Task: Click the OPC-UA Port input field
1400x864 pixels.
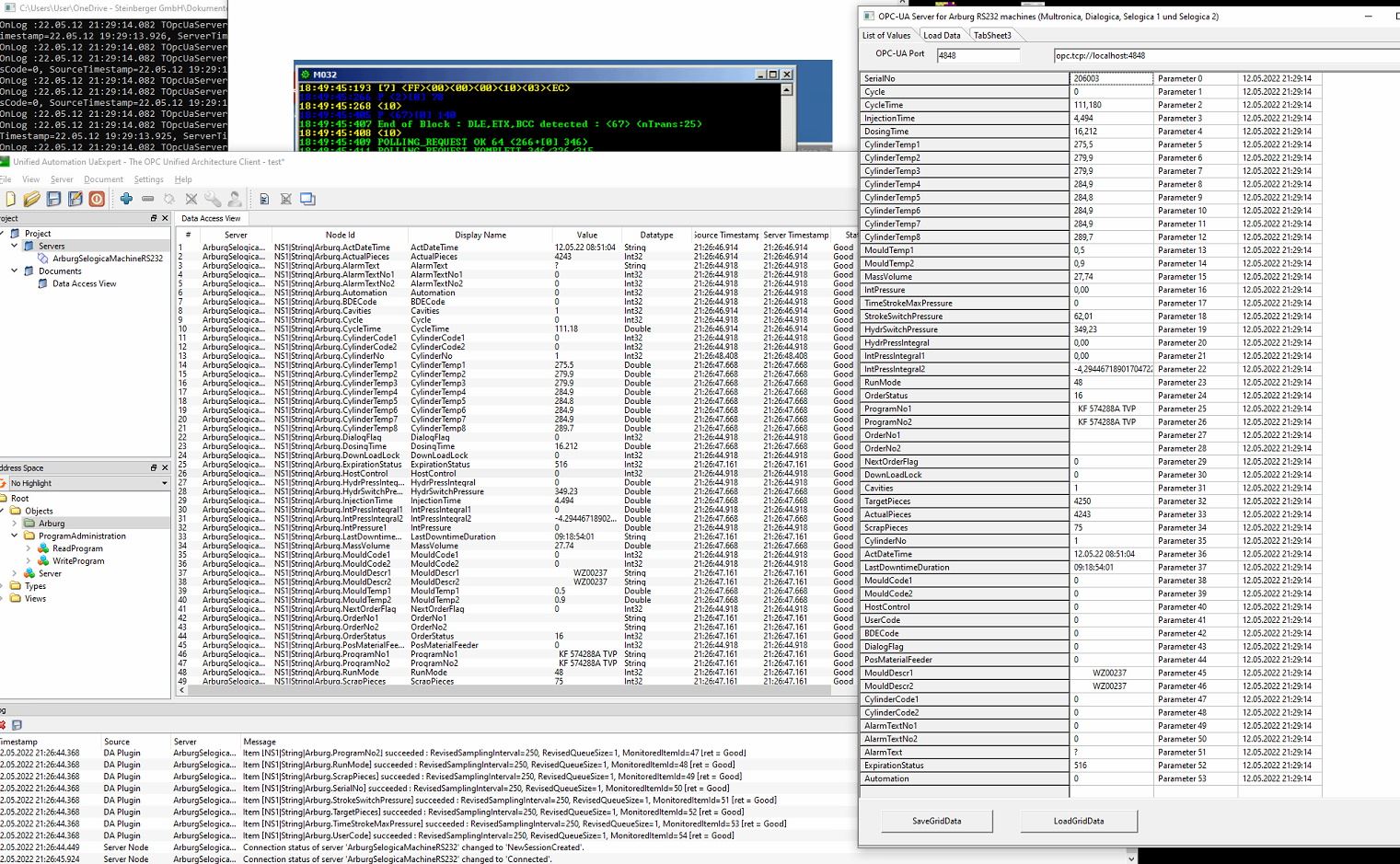Action: (x=978, y=55)
